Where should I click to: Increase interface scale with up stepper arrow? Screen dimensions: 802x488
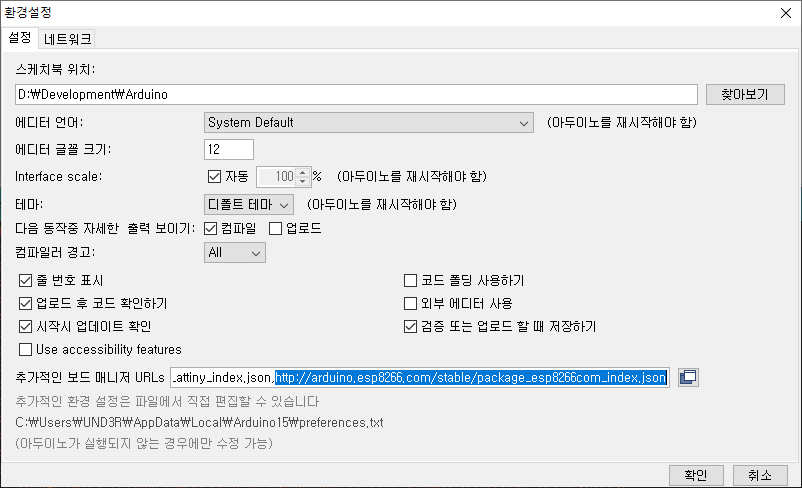(303, 172)
